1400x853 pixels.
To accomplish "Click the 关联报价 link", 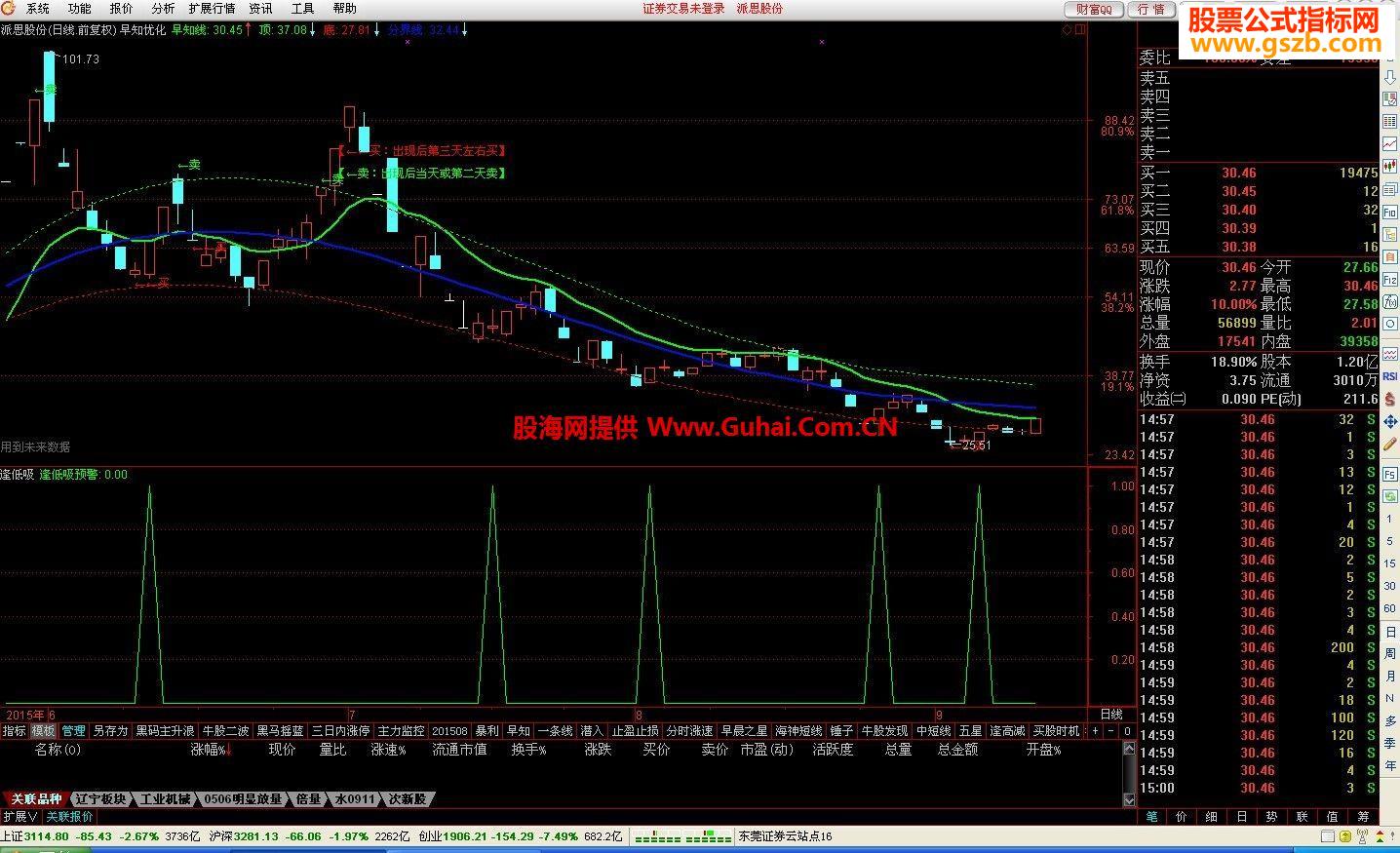I will 70,817.
